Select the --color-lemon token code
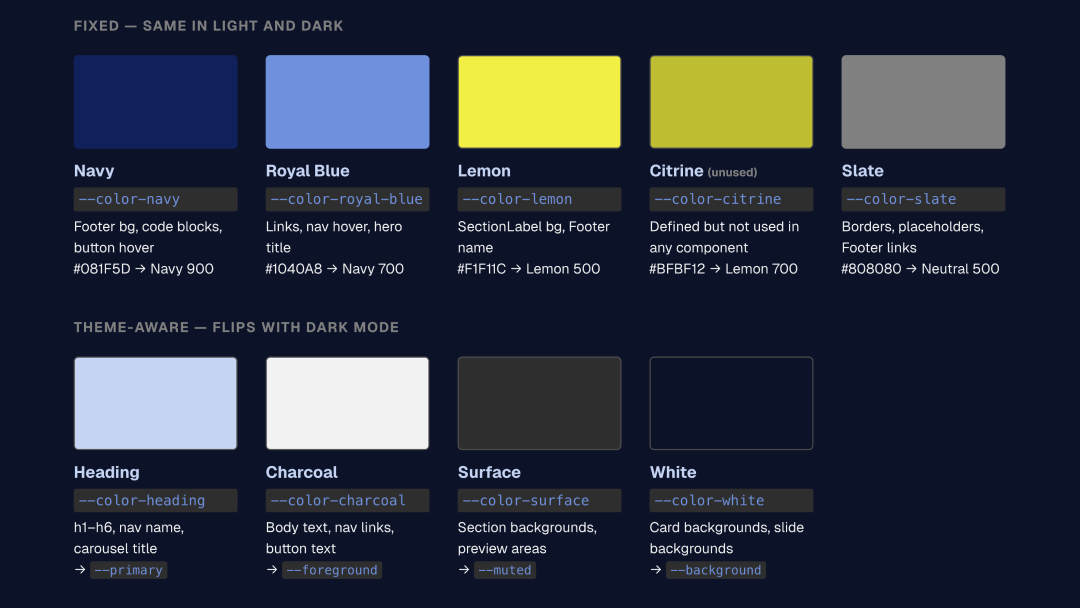This screenshot has height=608, width=1080. (x=539, y=199)
